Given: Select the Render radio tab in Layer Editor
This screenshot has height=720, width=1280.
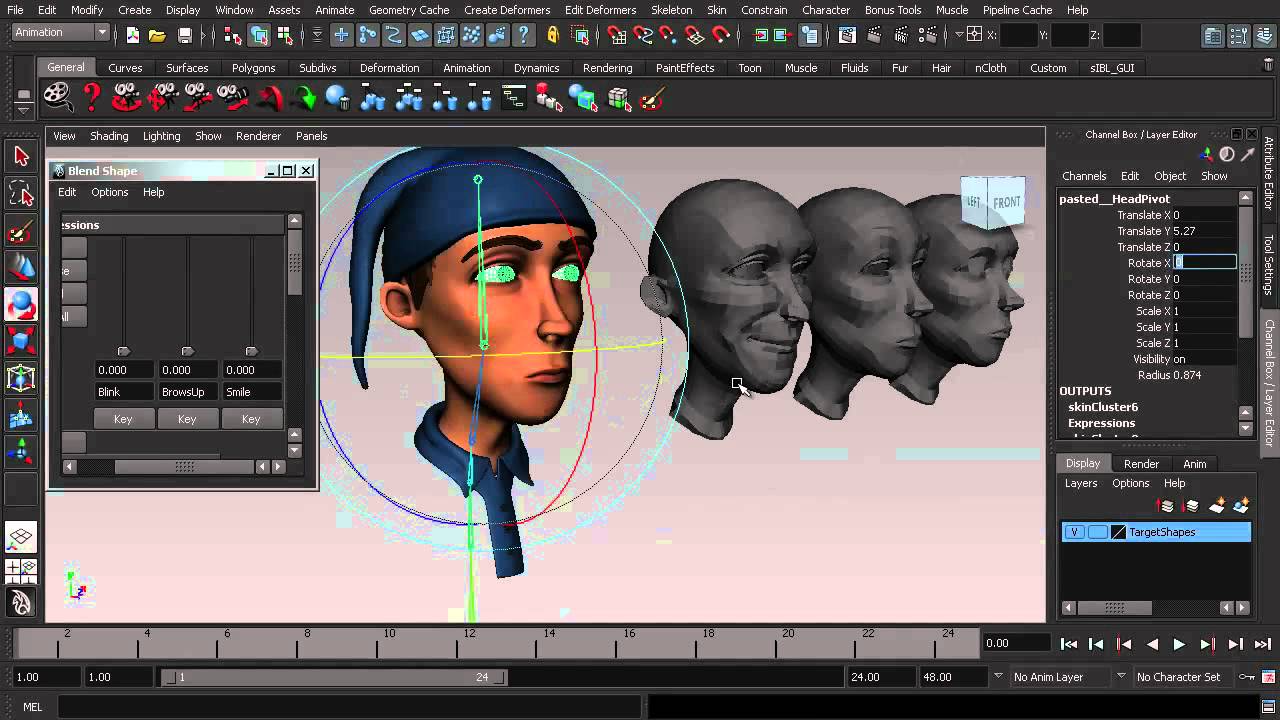Looking at the screenshot, I should pyautogui.click(x=1141, y=464).
